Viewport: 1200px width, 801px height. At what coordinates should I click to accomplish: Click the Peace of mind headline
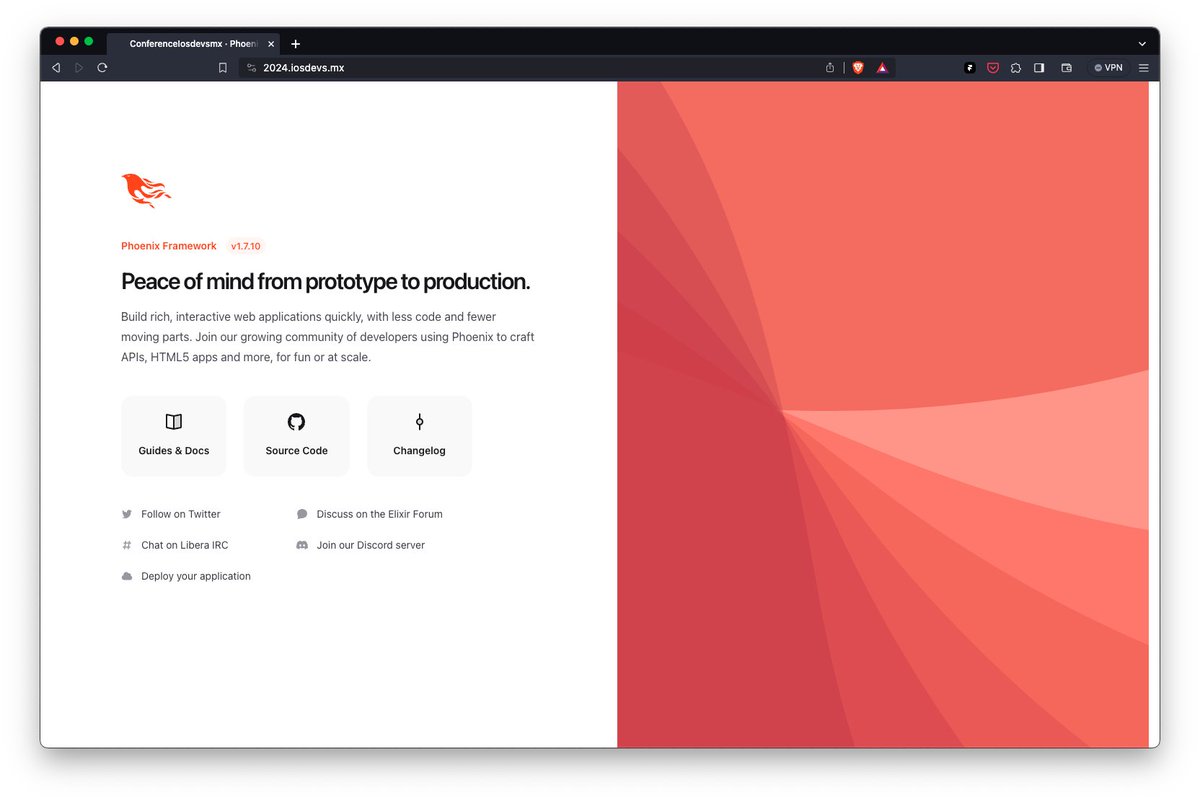pyautogui.click(x=325, y=282)
